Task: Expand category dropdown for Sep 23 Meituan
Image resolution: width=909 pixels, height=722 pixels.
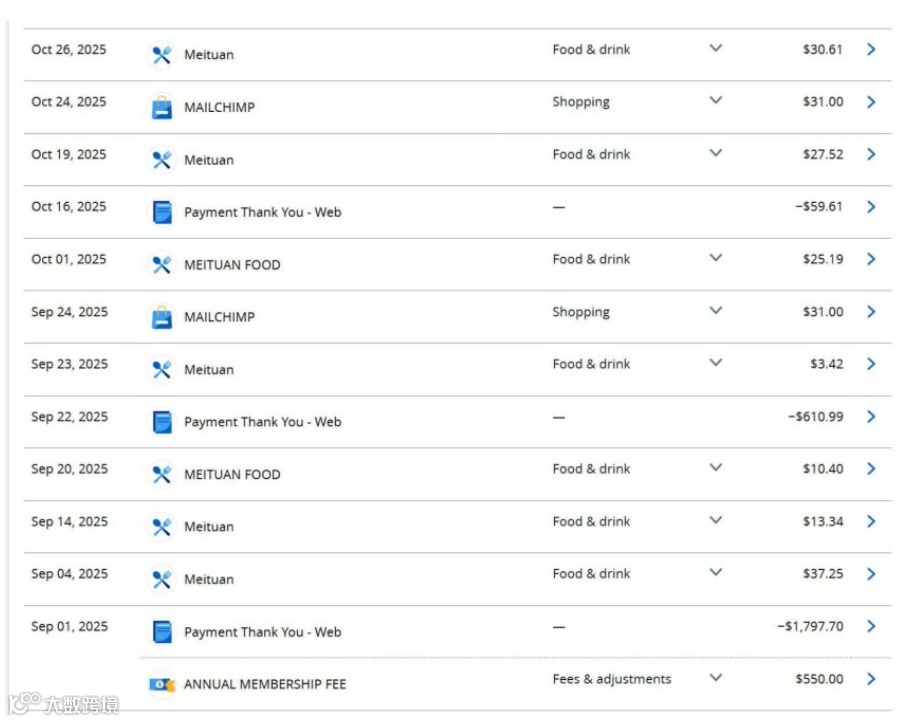Action: point(716,363)
